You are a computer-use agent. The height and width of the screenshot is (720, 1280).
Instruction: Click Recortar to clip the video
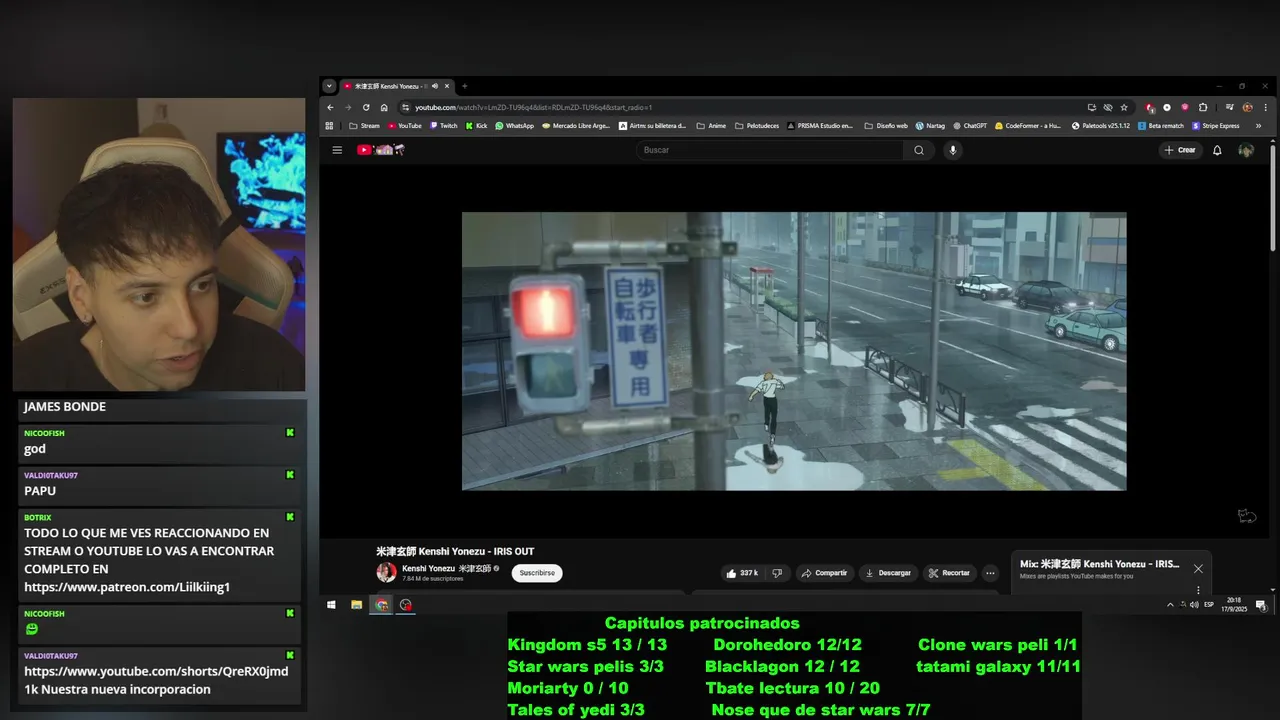(949, 573)
